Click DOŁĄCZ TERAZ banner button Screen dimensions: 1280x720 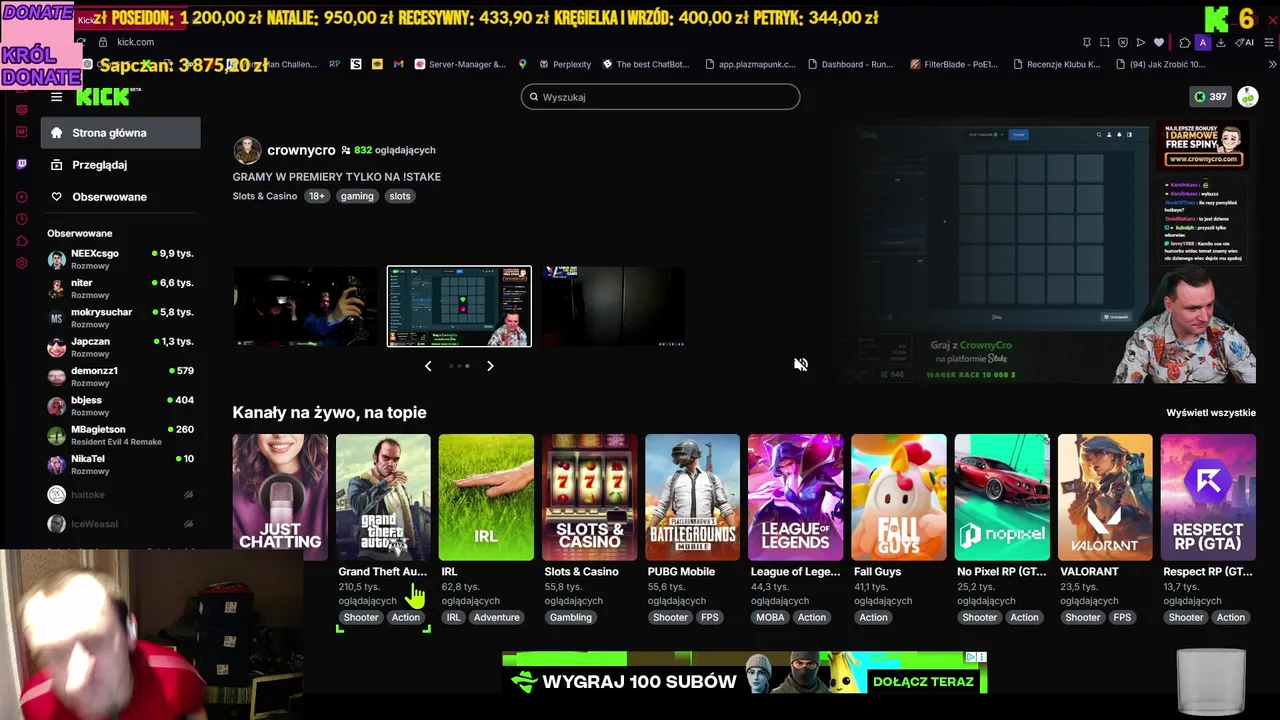(923, 682)
